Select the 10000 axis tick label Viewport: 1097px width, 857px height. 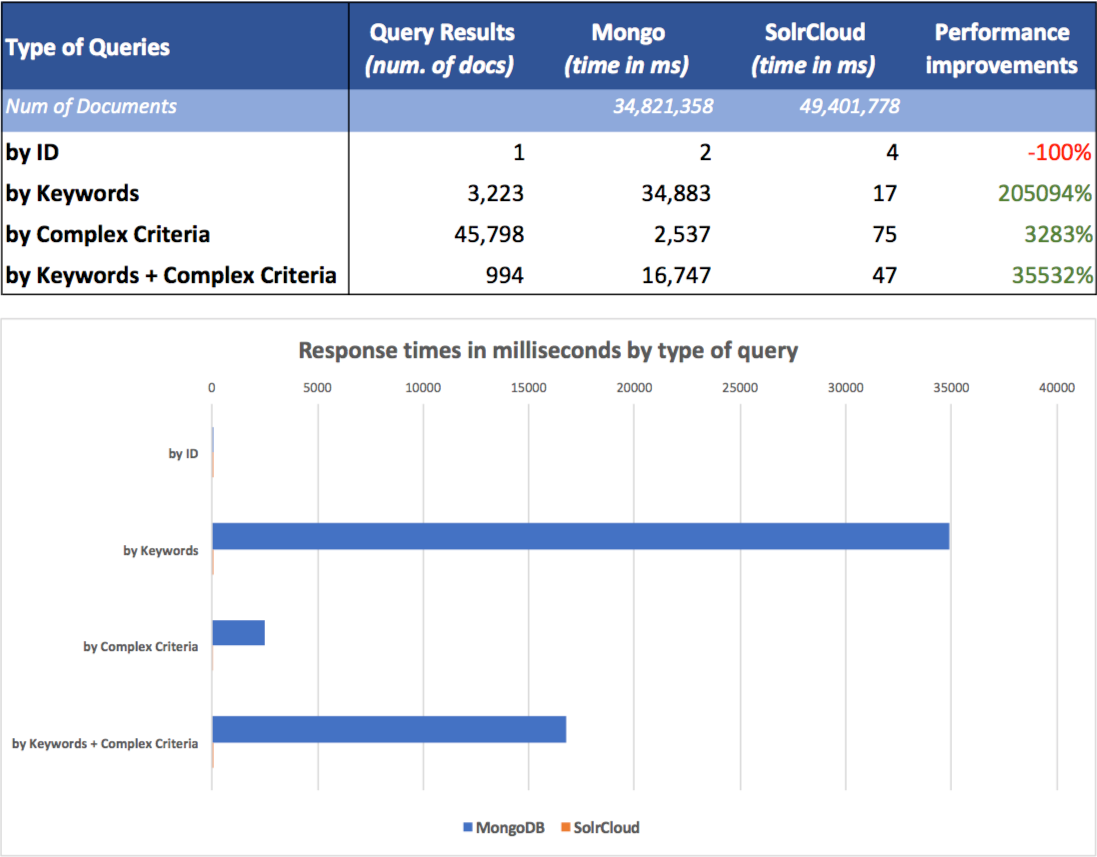423,388
